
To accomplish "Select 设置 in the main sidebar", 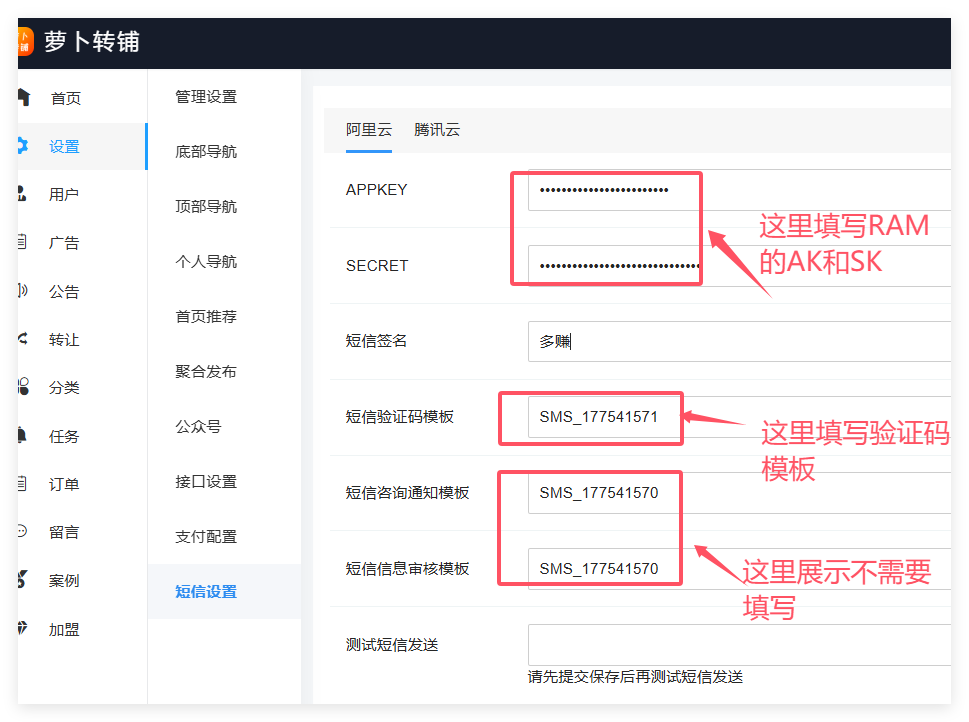I will click(64, 147).
